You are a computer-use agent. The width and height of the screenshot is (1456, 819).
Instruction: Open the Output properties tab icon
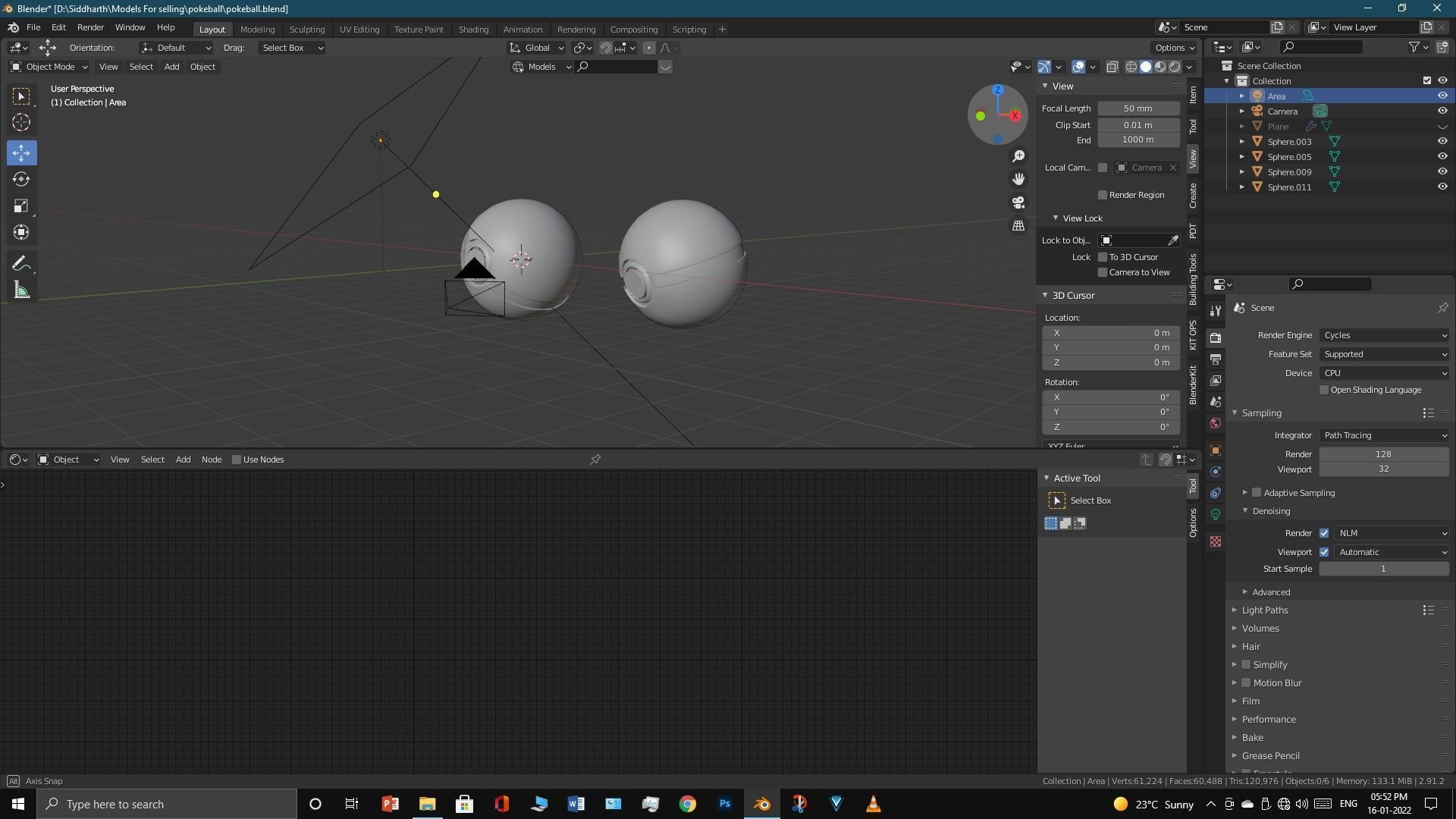pos(1216,359)
